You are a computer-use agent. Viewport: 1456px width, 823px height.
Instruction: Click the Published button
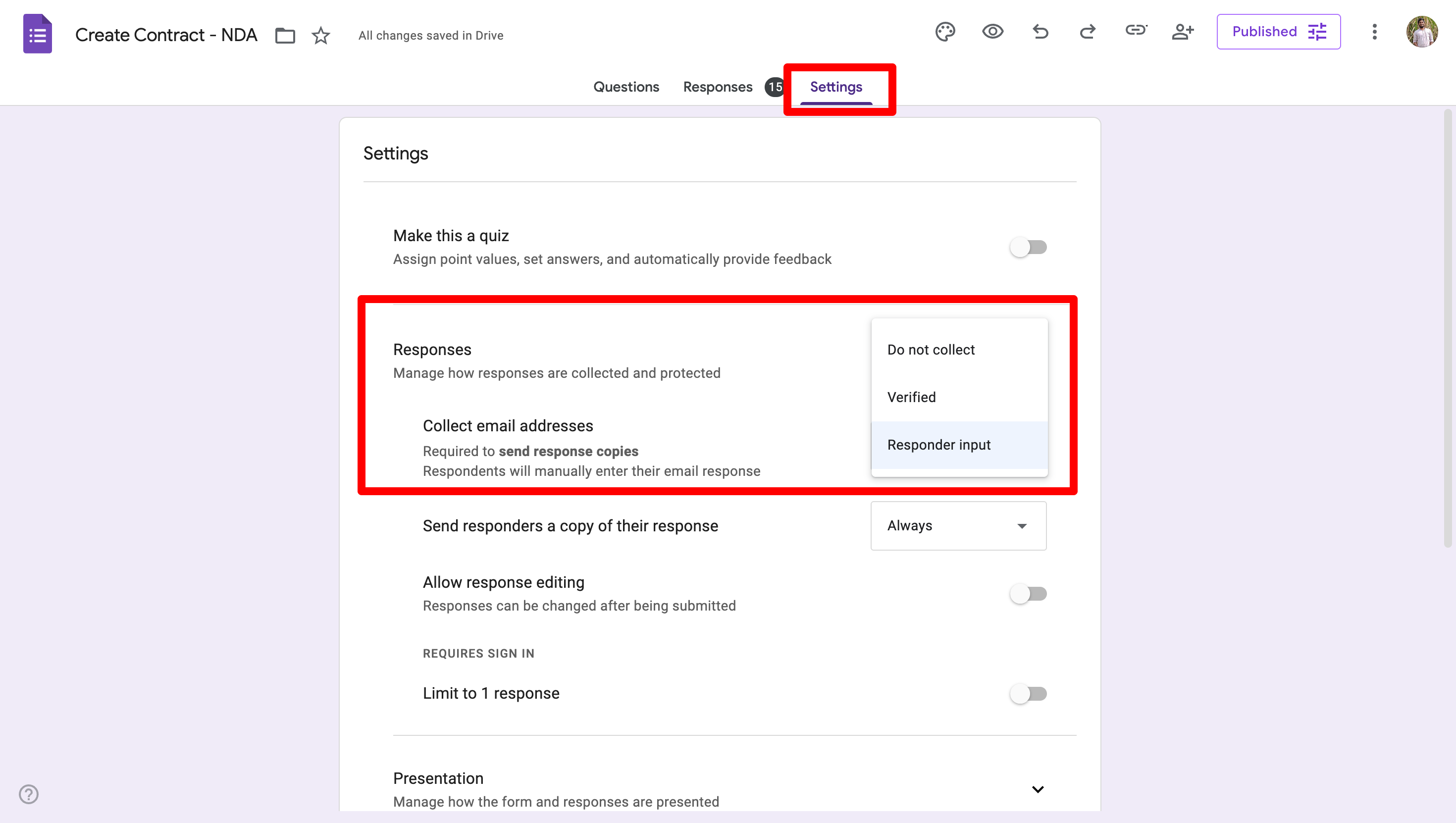1279,32
